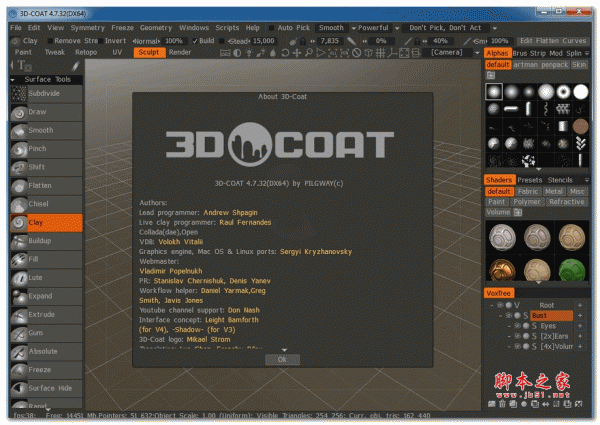Expand the About dialog text downward arrow
This screenshot has height=425, width=600.
[284, 350]
